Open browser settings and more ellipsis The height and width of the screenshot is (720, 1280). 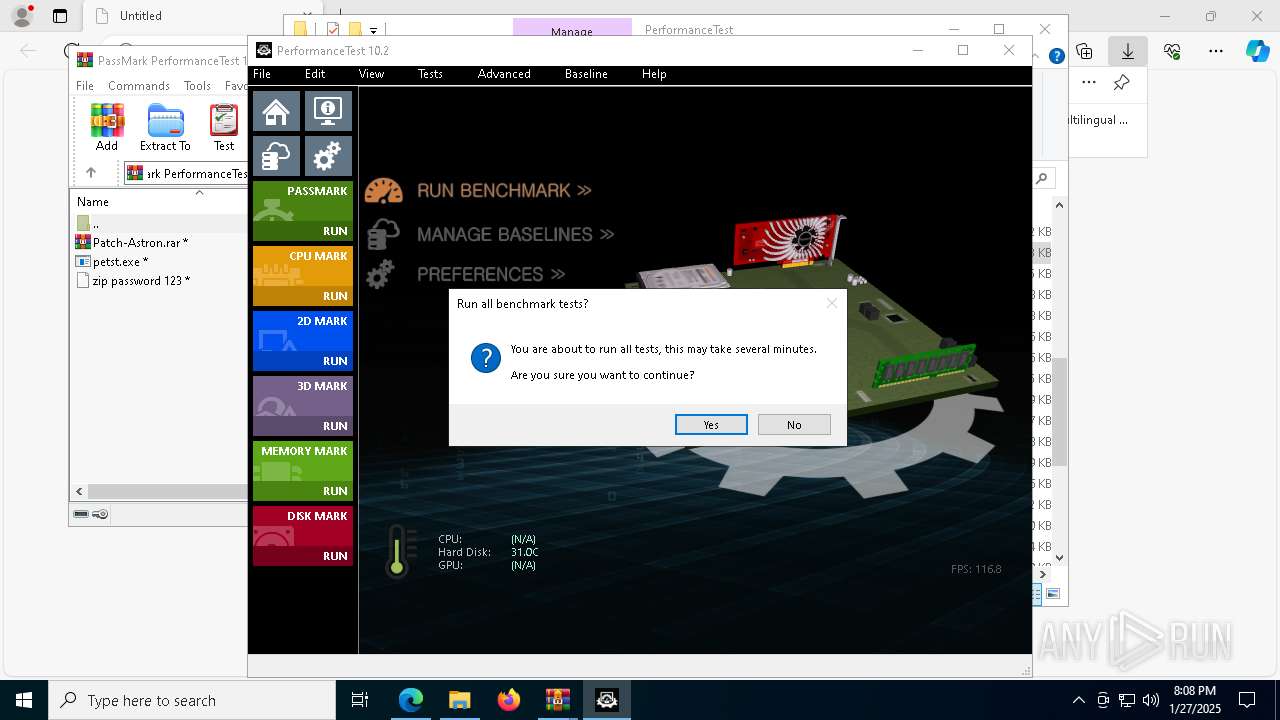pyautogui.click(x=1216, y=51)
